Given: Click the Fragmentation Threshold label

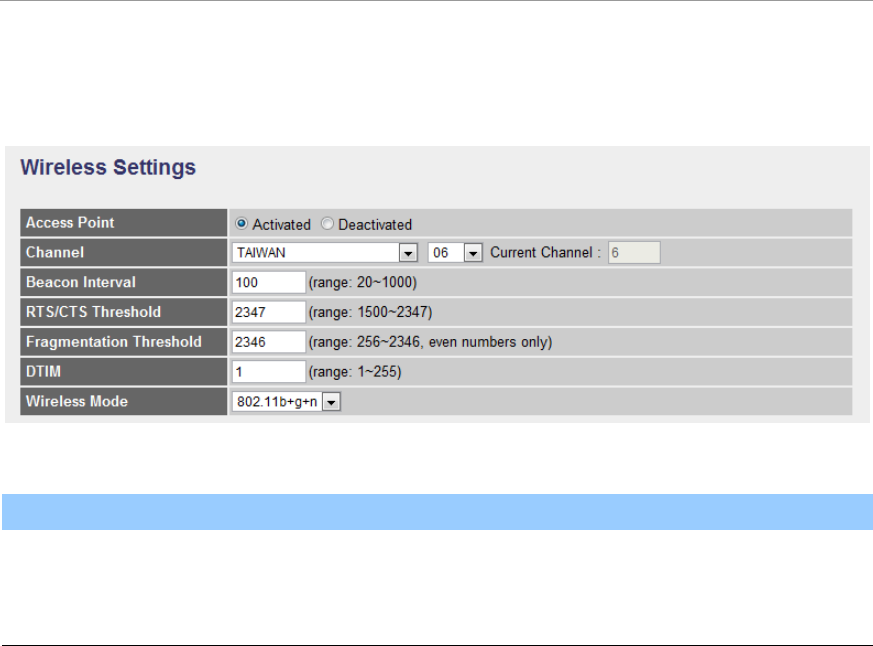Looking at the screenshot, I should pyautogui.click(x=114, y=341).
